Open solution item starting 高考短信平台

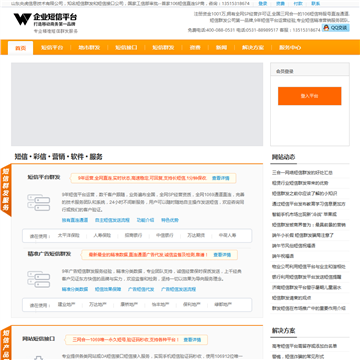tap(304, 346)
